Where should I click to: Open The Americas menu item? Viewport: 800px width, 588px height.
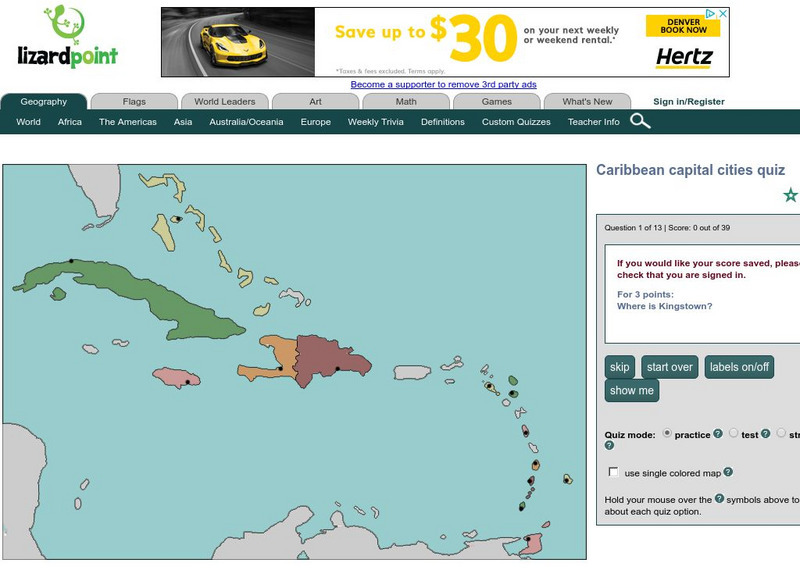[128, 122]
